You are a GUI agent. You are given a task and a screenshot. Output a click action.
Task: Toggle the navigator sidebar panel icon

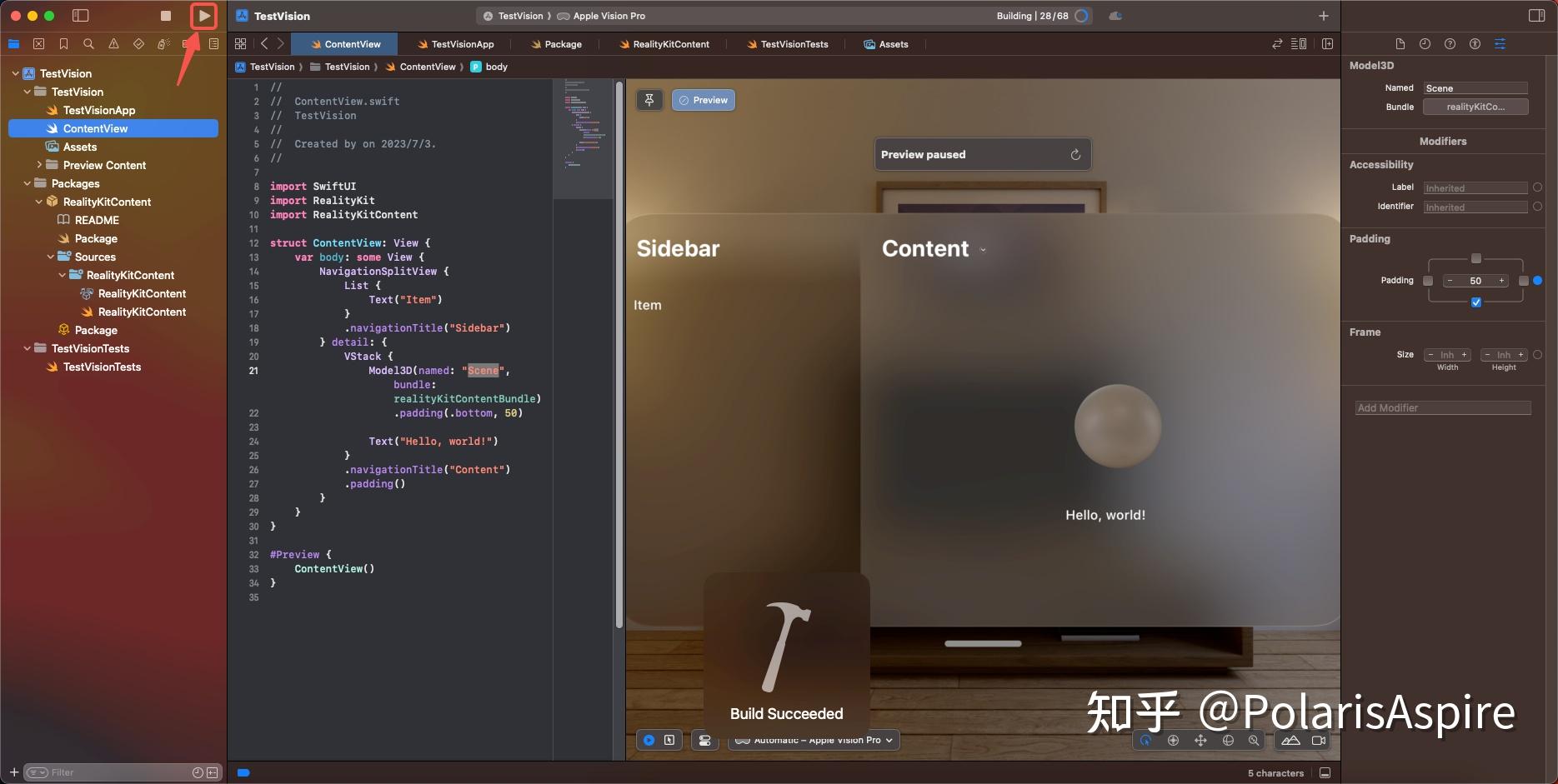[x=81, y=16]
